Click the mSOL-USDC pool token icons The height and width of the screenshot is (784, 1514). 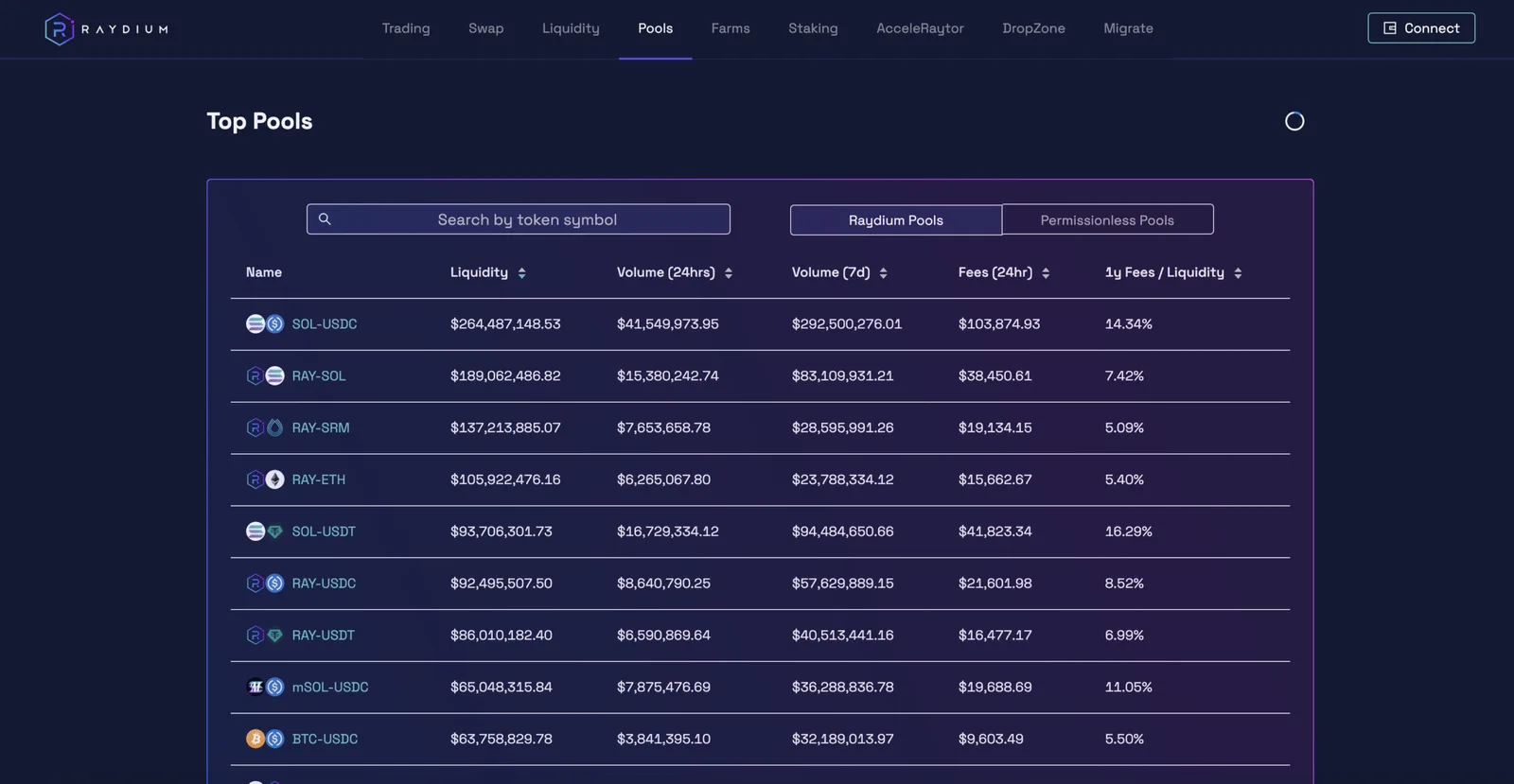click(265, 688)
